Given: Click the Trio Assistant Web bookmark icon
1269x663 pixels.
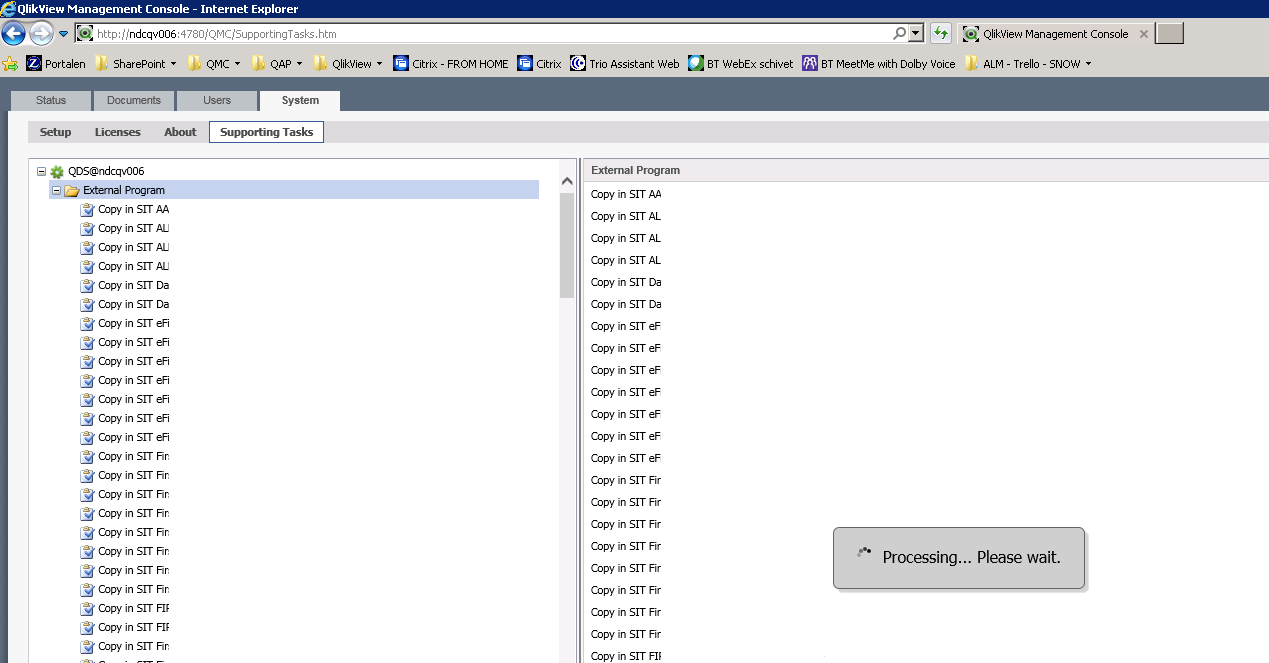Looking at the screenshot, I should click(x=578, y=64).
